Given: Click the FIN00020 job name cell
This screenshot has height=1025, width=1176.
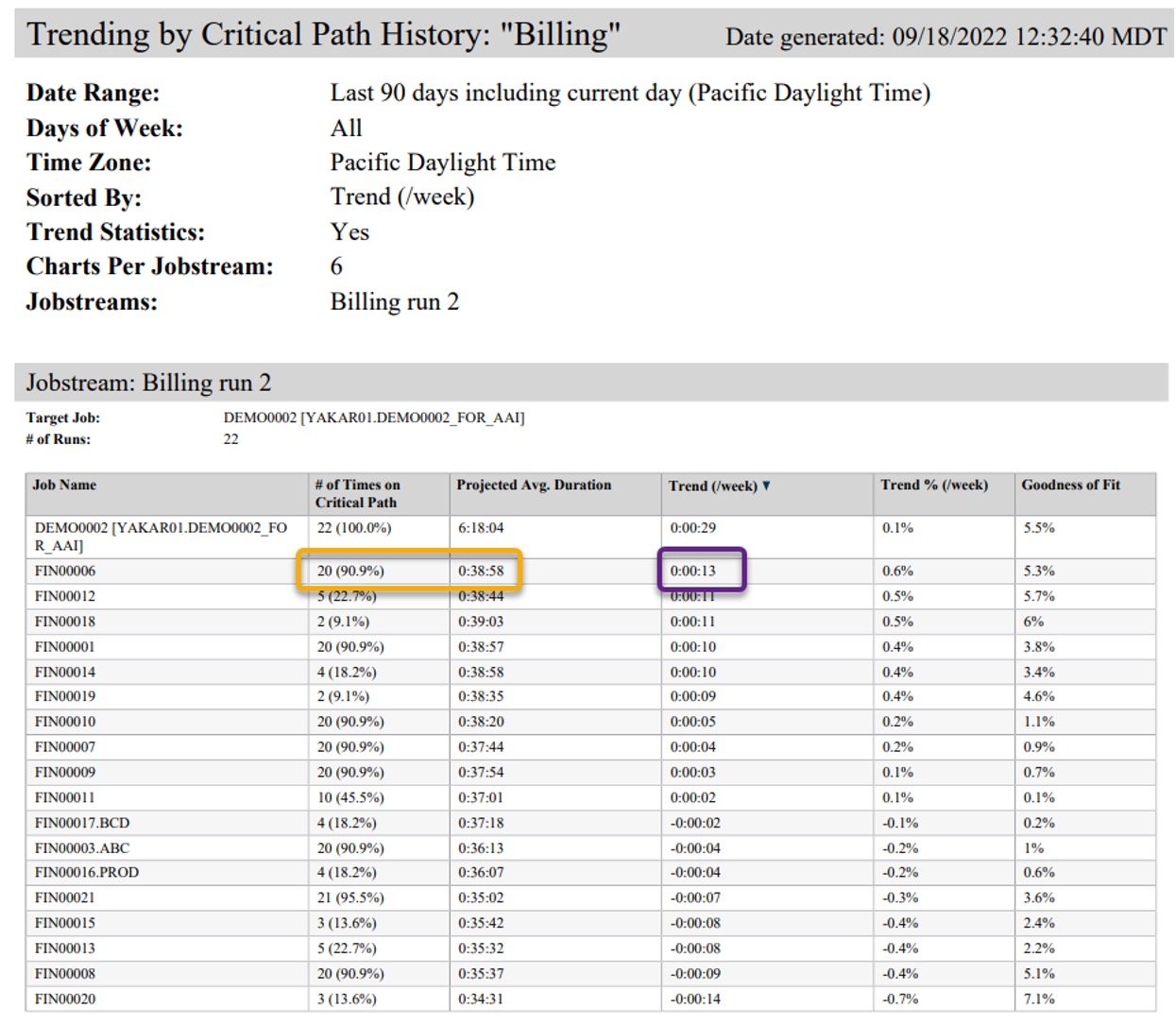Looking at the screenshot, I should 65,999.
